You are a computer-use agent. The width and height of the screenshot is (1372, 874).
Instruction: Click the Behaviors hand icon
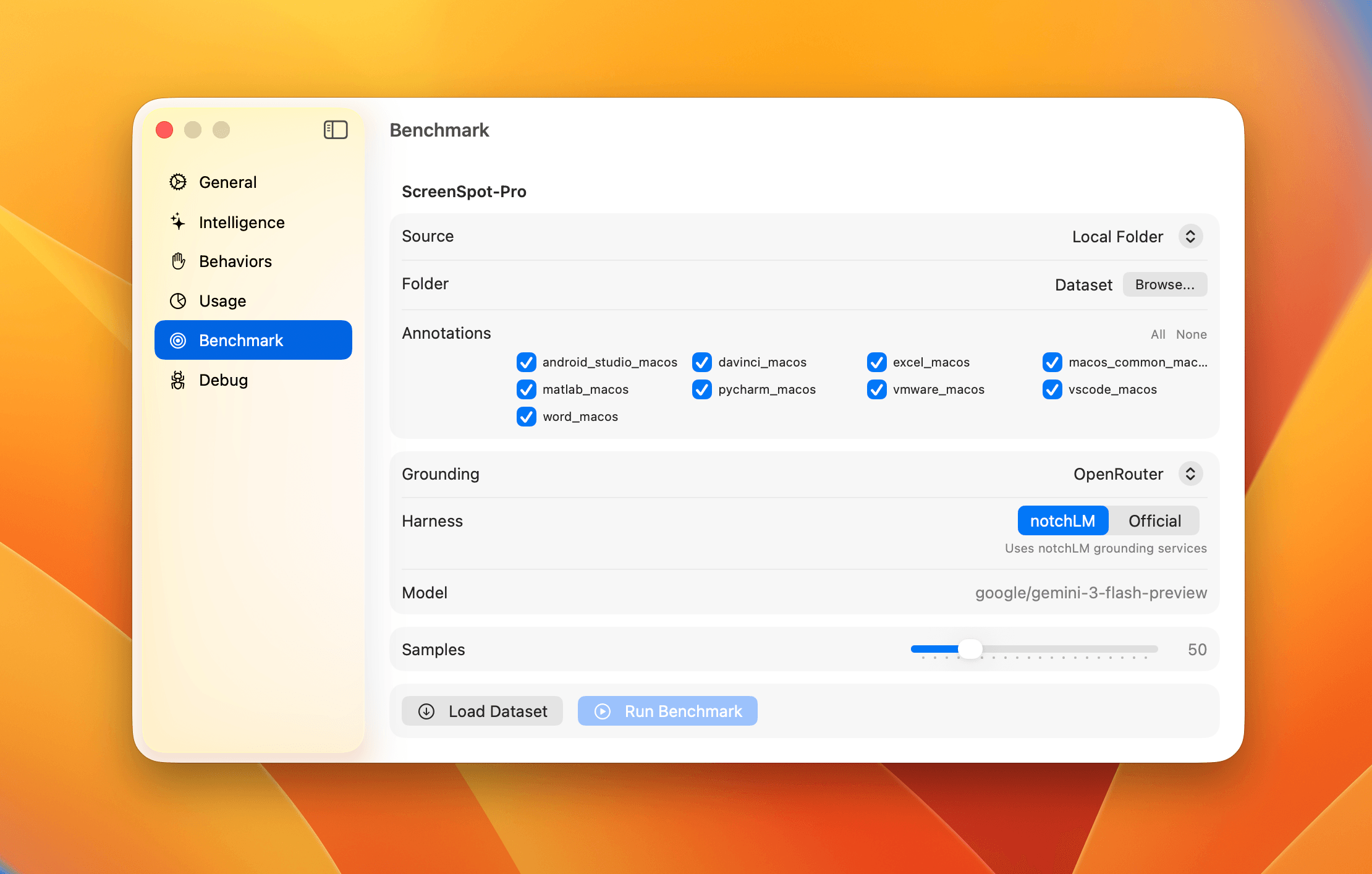click(178, 261)
